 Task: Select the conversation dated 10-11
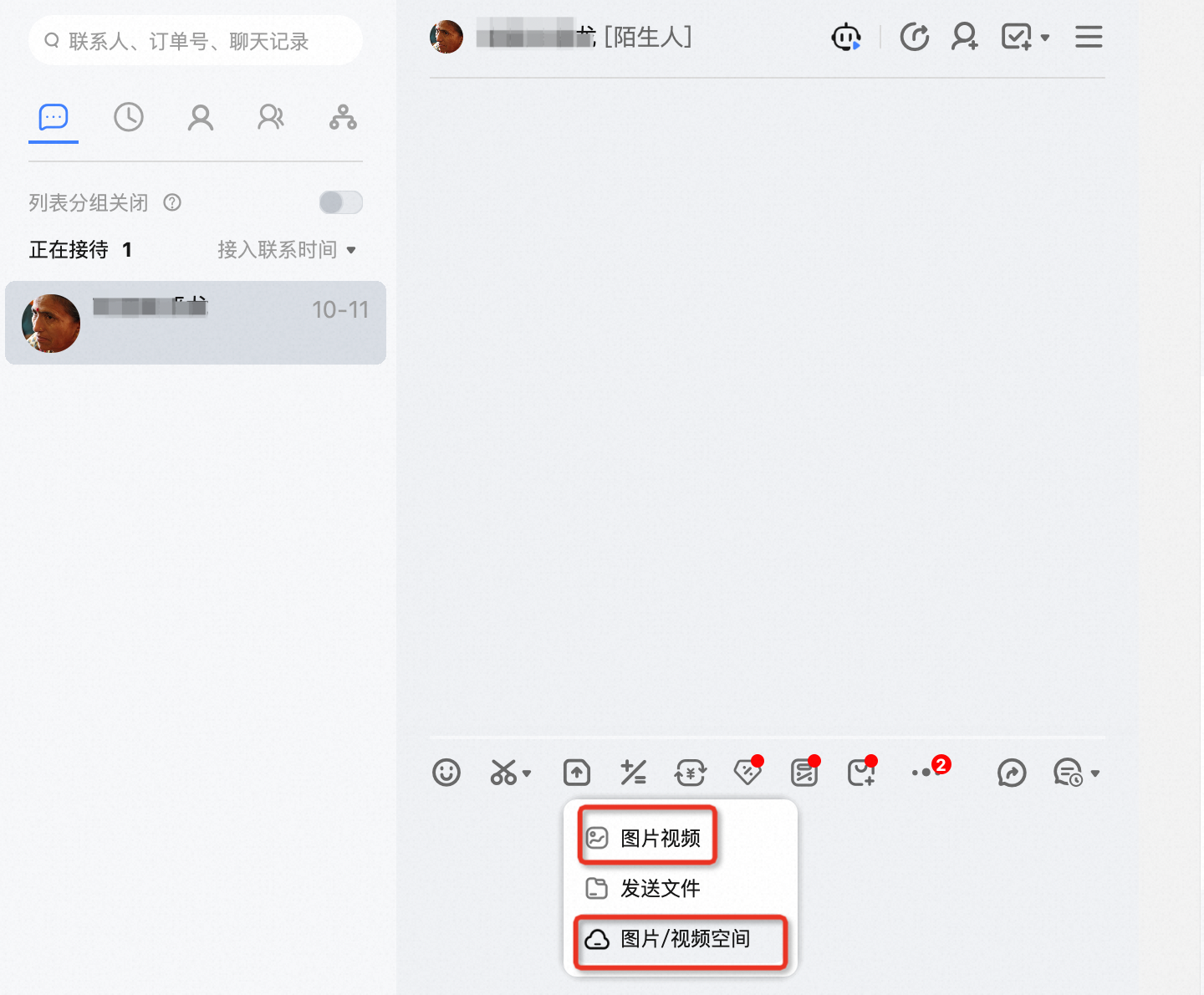tap(196, 323)
